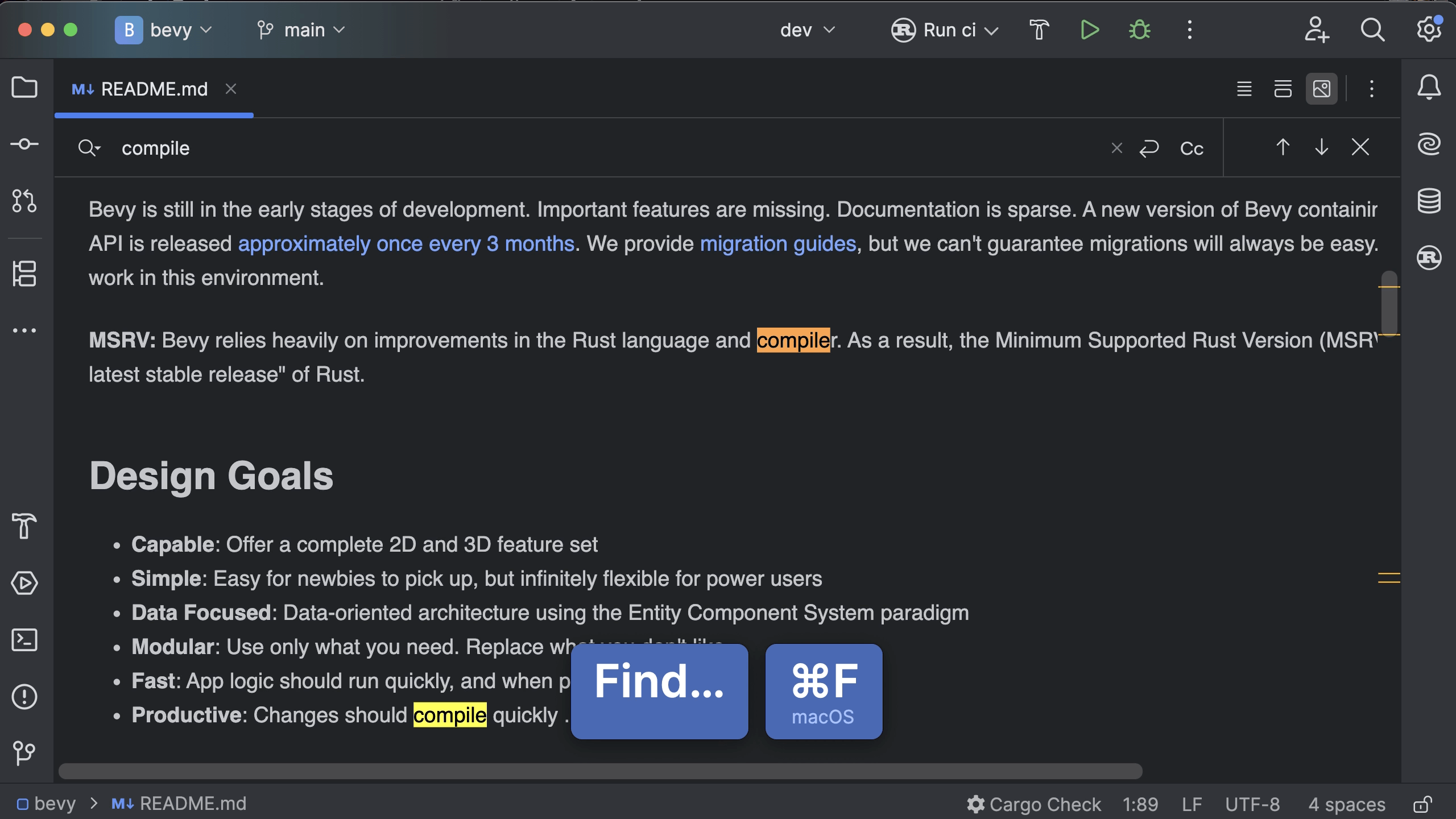Toggle Match Case (Cc) in search bar

pos(1192,148)
